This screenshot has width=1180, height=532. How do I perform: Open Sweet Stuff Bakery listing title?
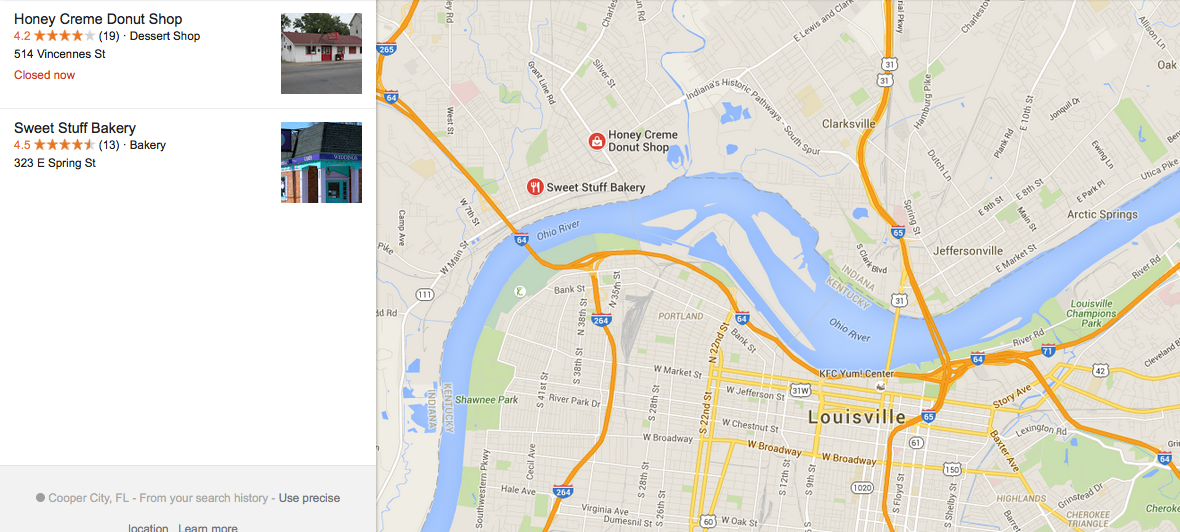point(75,128)
